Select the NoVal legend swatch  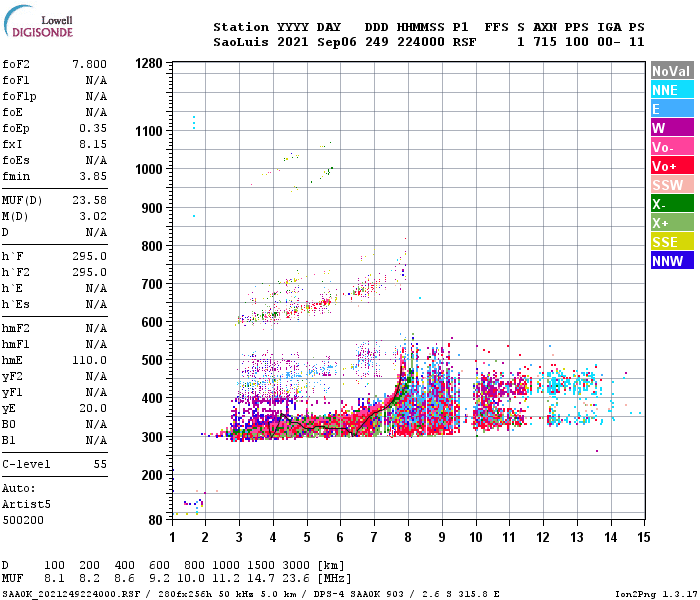tap(672, 71)
